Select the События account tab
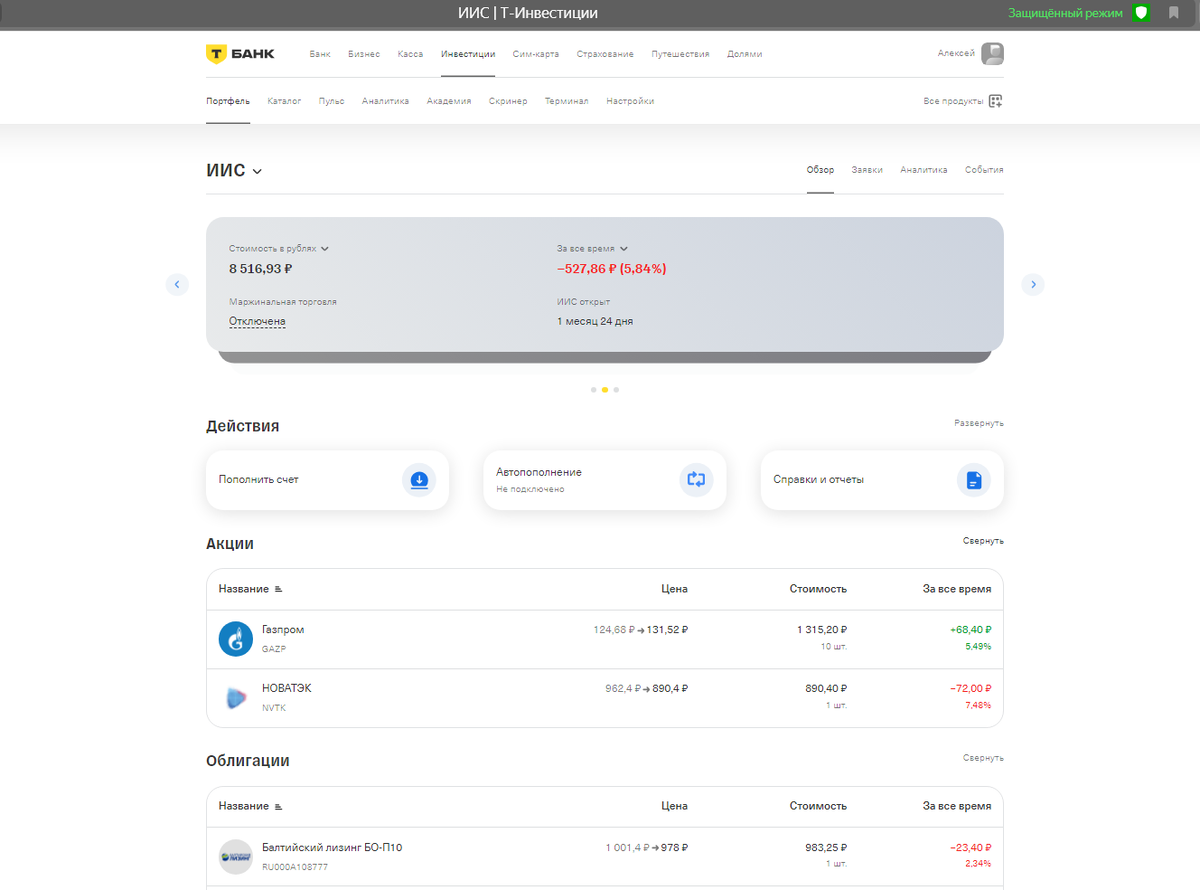Viewport: 1200px width, 890px height. (984, 170)
